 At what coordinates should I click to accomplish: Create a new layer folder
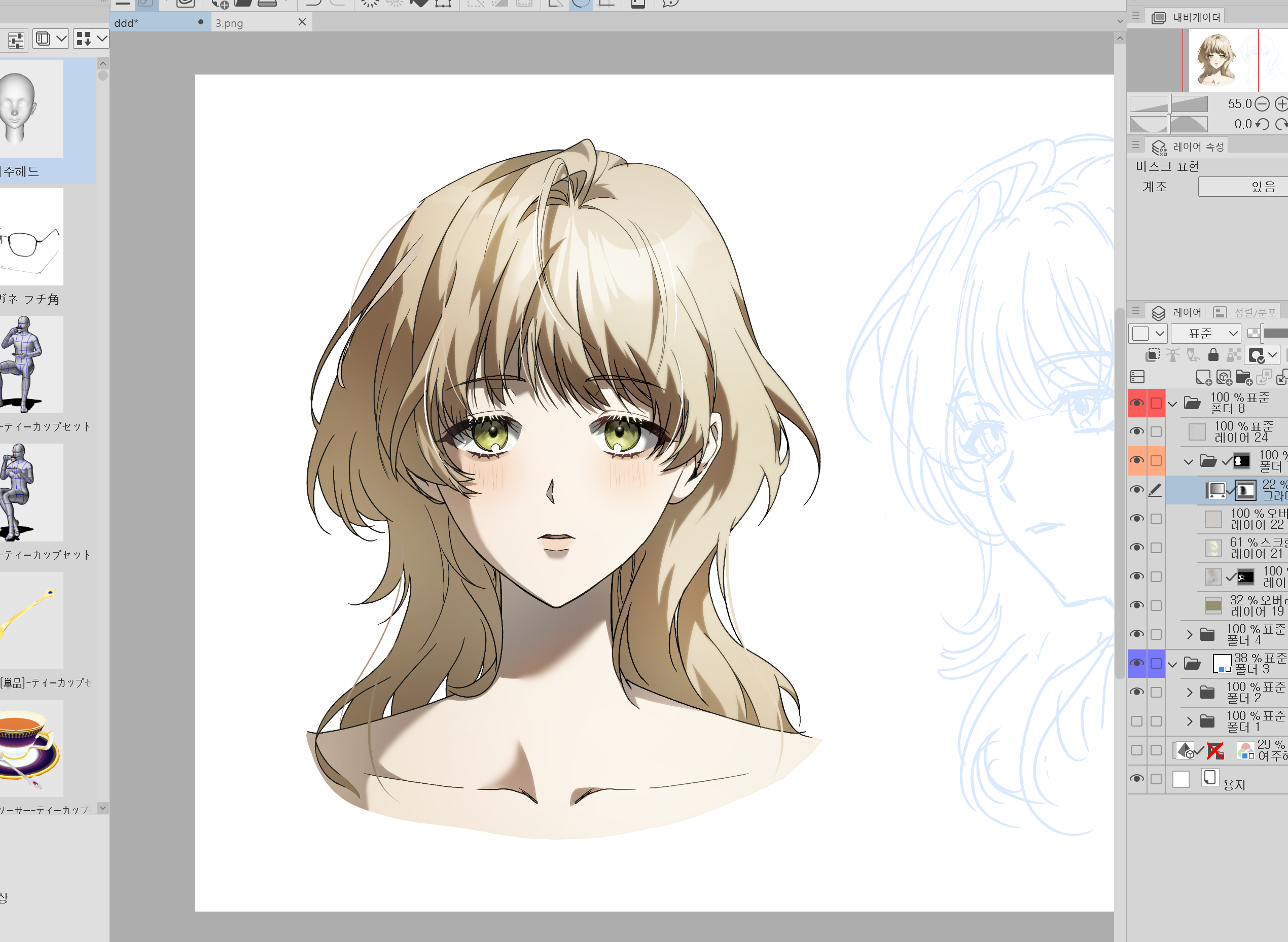(x=1243, y=378)
